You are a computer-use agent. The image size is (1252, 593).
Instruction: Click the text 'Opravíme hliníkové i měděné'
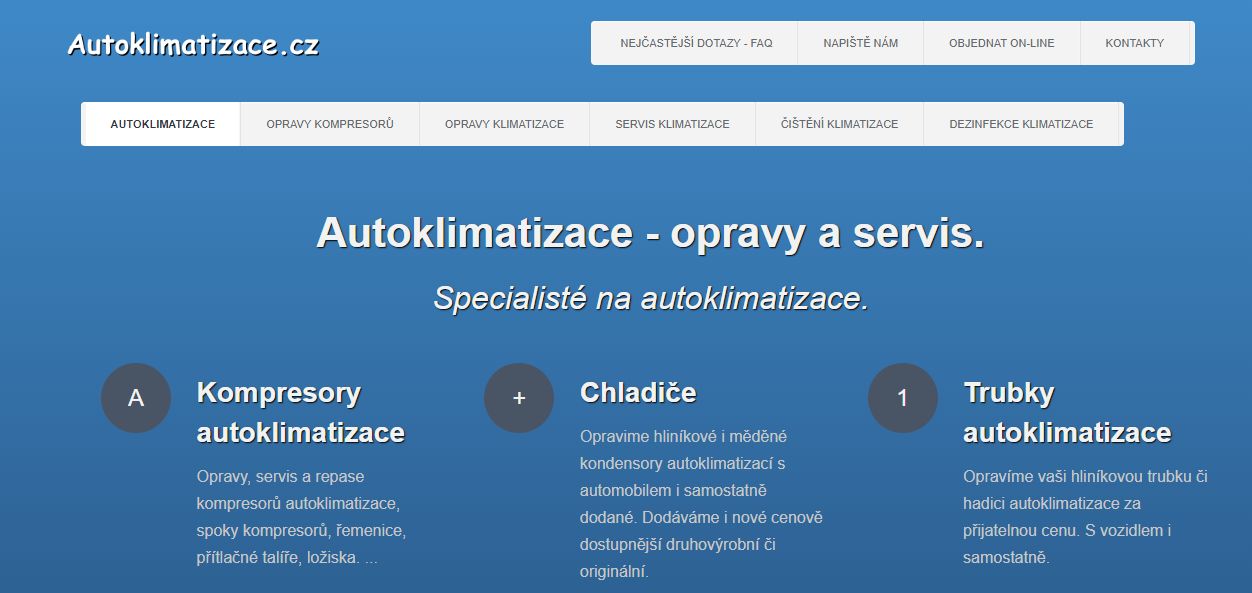[683, 436]
